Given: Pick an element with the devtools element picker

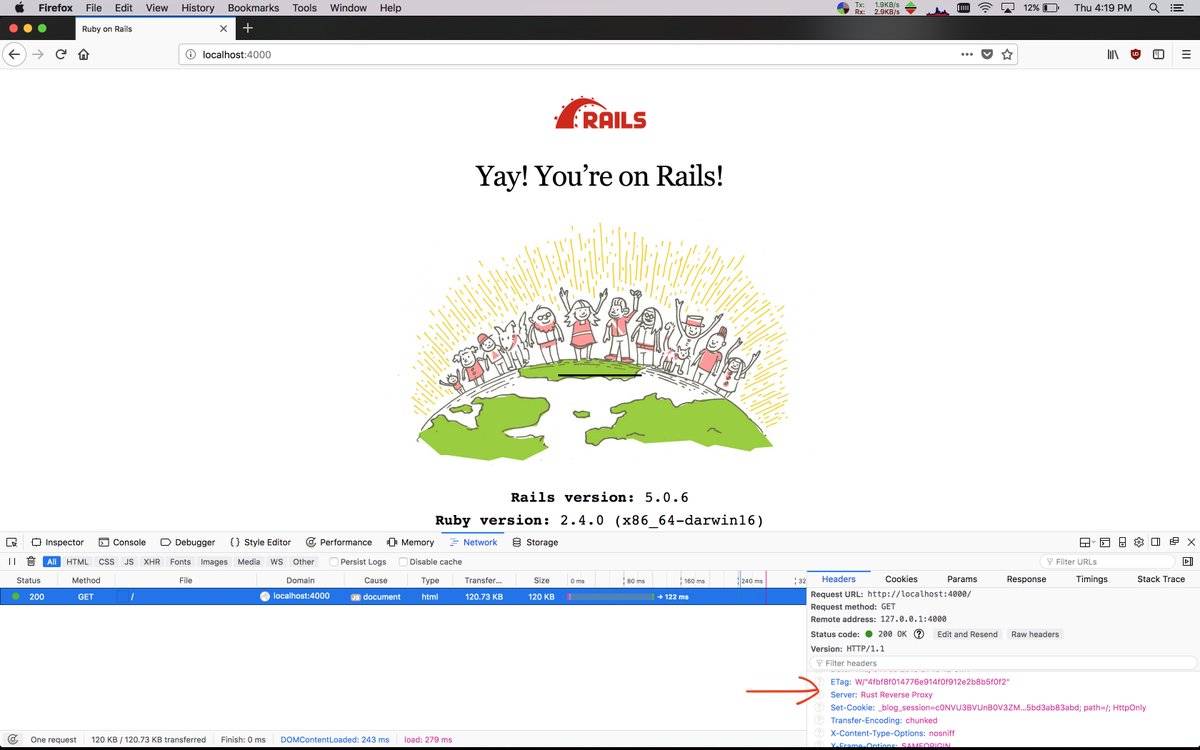Looking at the screenshot, I should coord(12,542).
